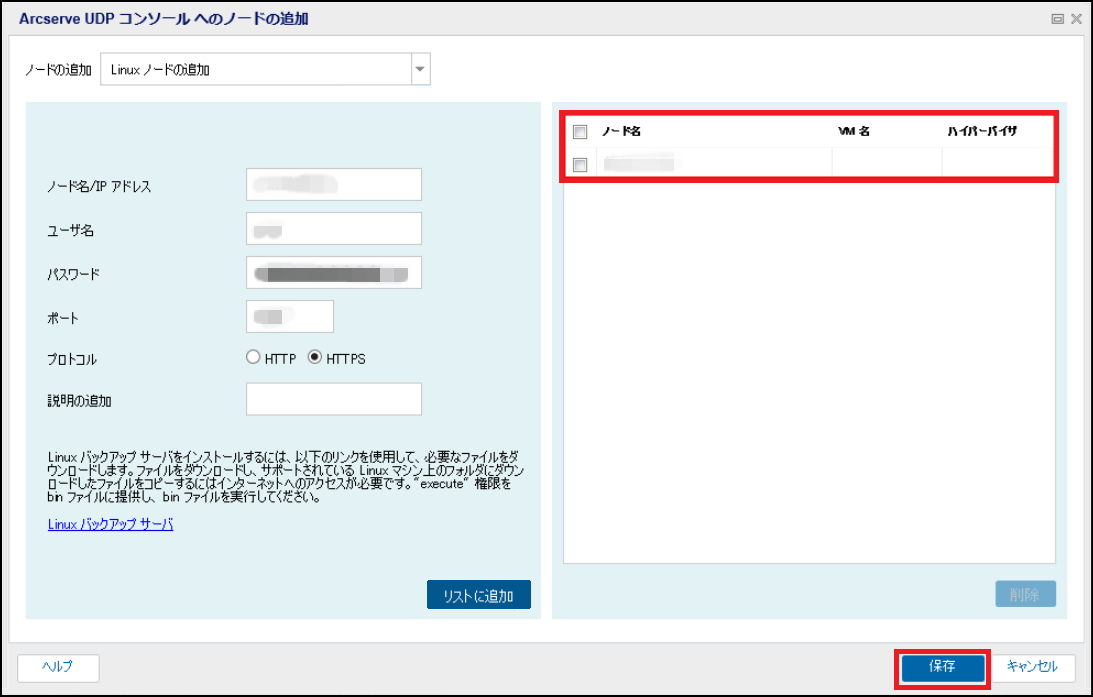Open the Linux バックアップ サーバ link
The image size is (1093, 697).
pyautogui.click(x=110, y=524)
